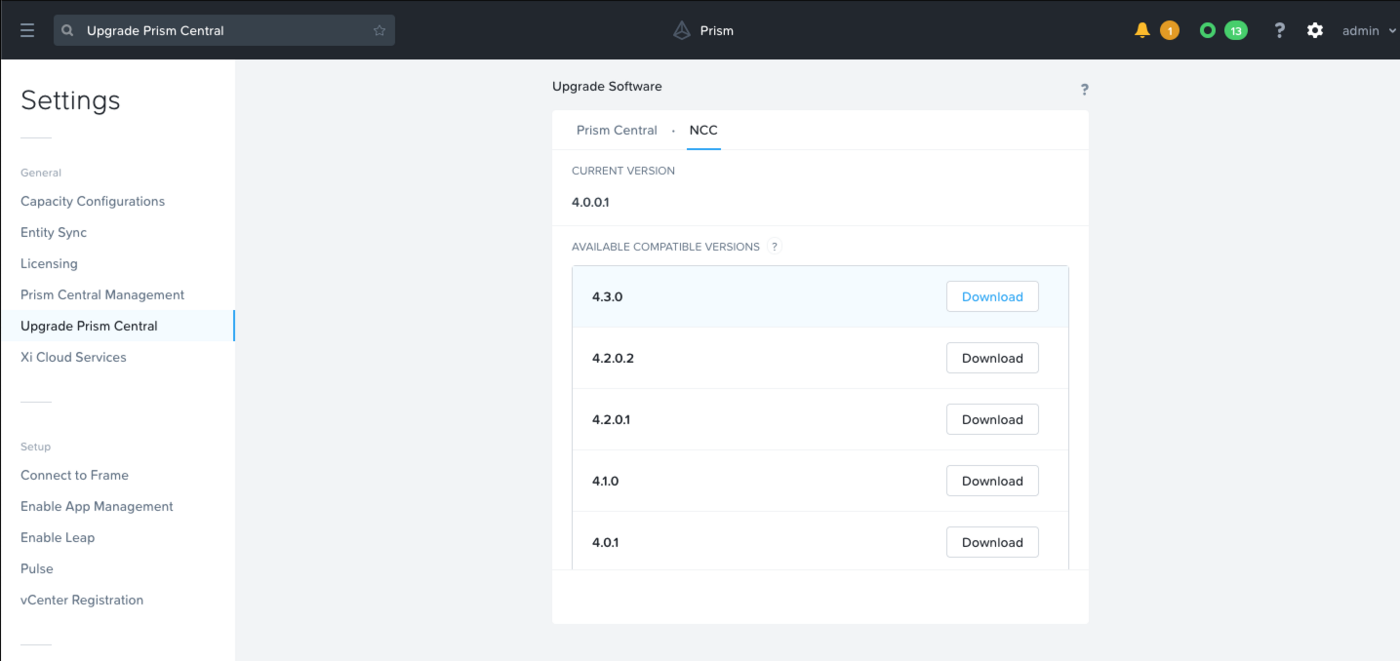Screen dimensions: 1400x661
Task: Switch to the Prism Central tab
Action: (616, 130)
